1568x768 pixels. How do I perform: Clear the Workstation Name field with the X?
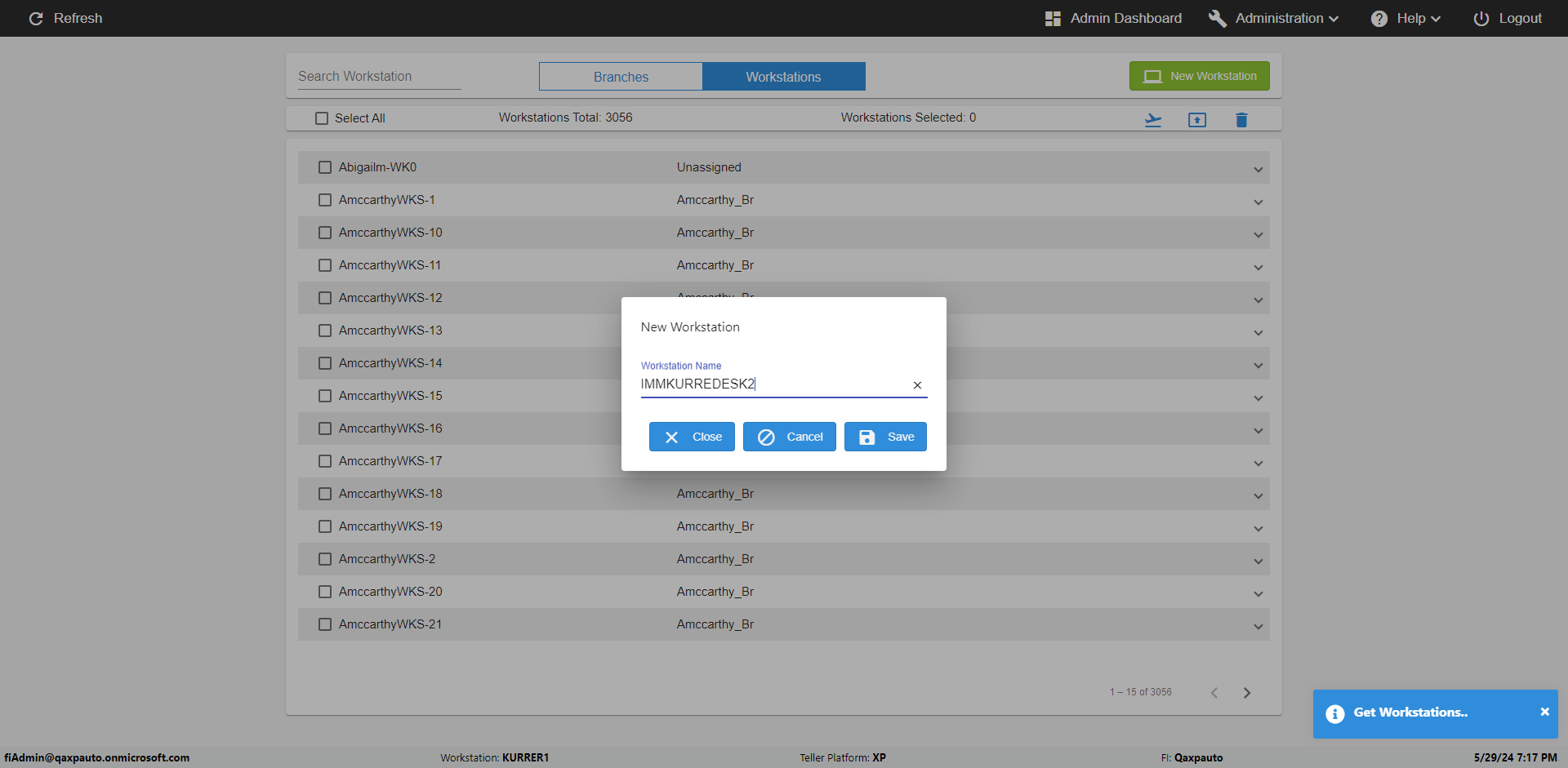[x=917, y=385]
